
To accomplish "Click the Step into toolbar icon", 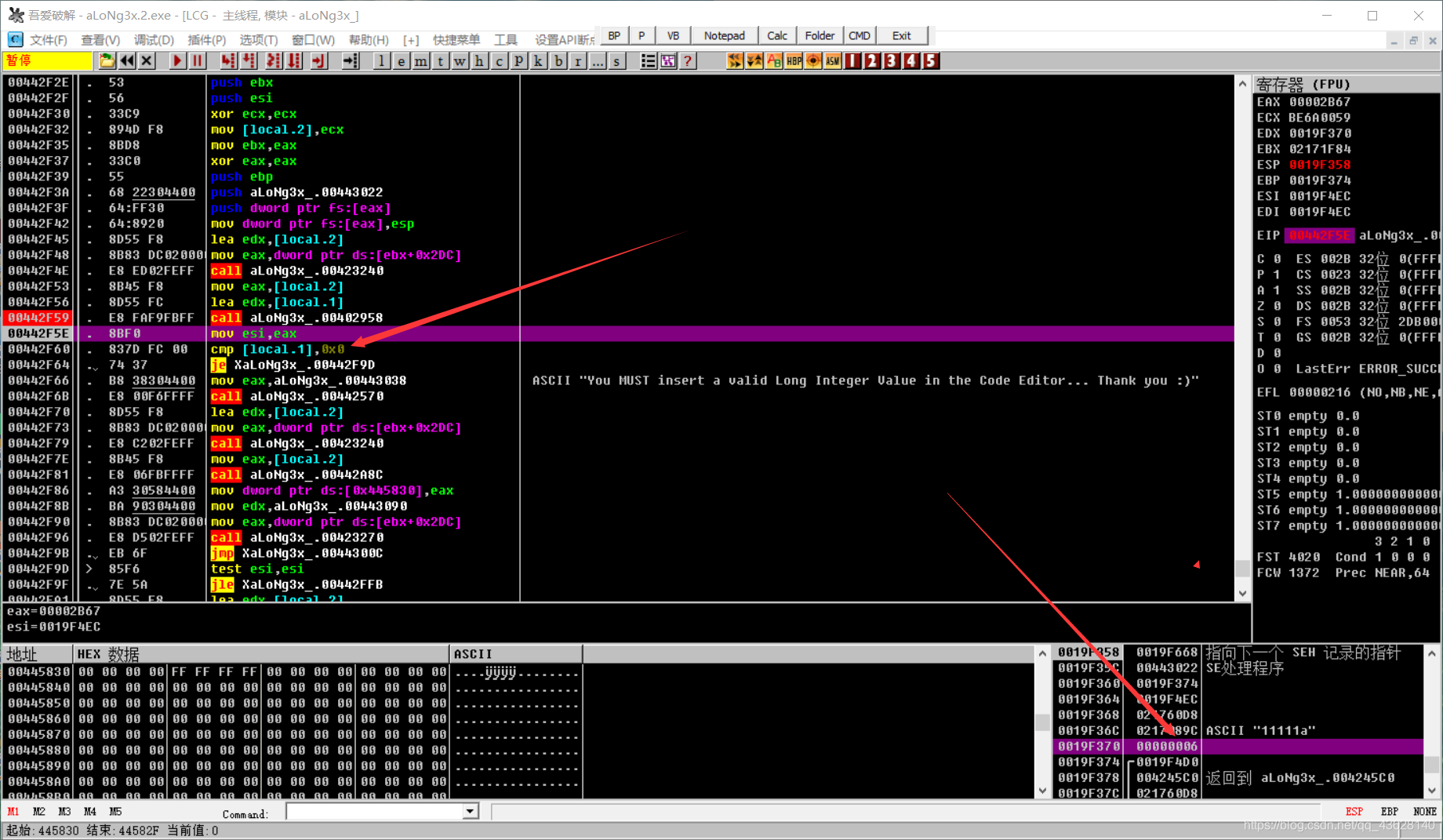I will [228, 60].
